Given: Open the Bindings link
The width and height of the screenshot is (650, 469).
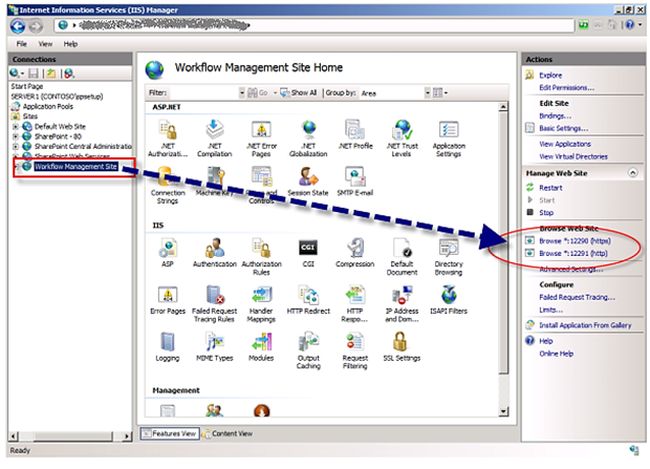Looking at the screenshot, I should pyautogui.click(x=555, y=116).
